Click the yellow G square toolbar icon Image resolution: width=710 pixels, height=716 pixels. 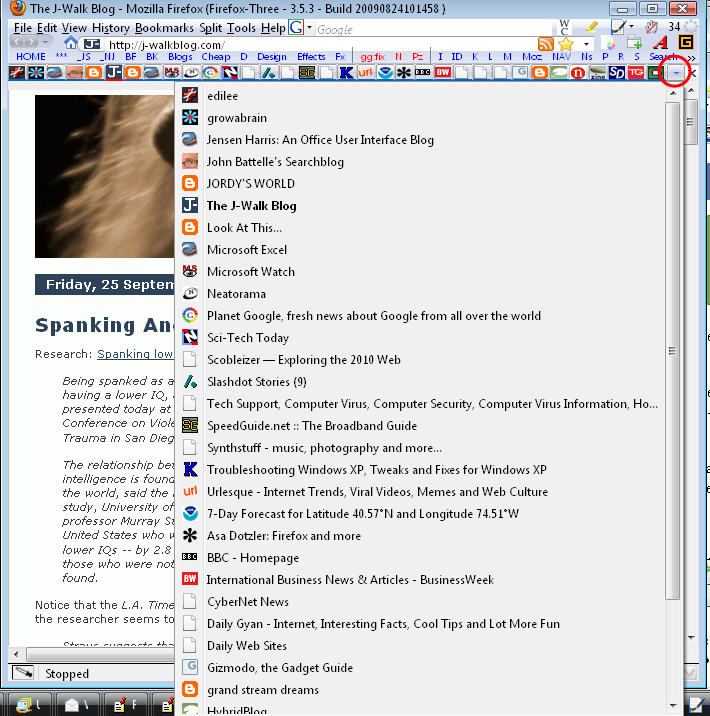pyautogui.click(x=686, y=42)
